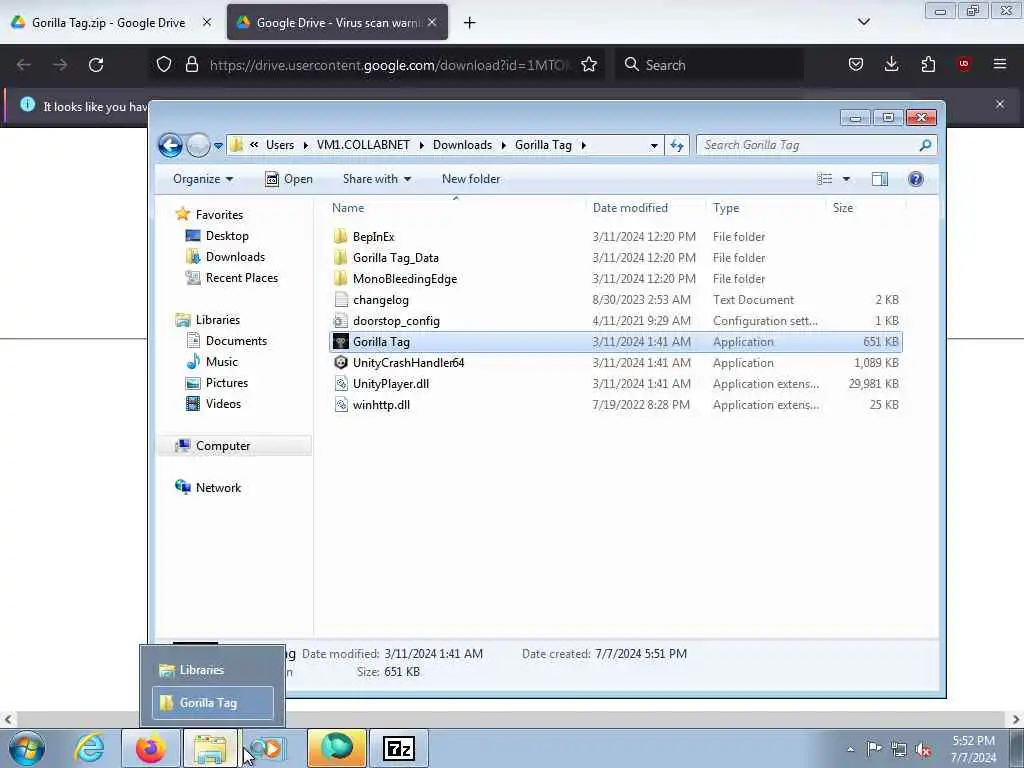Open Firefox application menu
This screenshot has height=768, width=1024.
click(1000, 64)
